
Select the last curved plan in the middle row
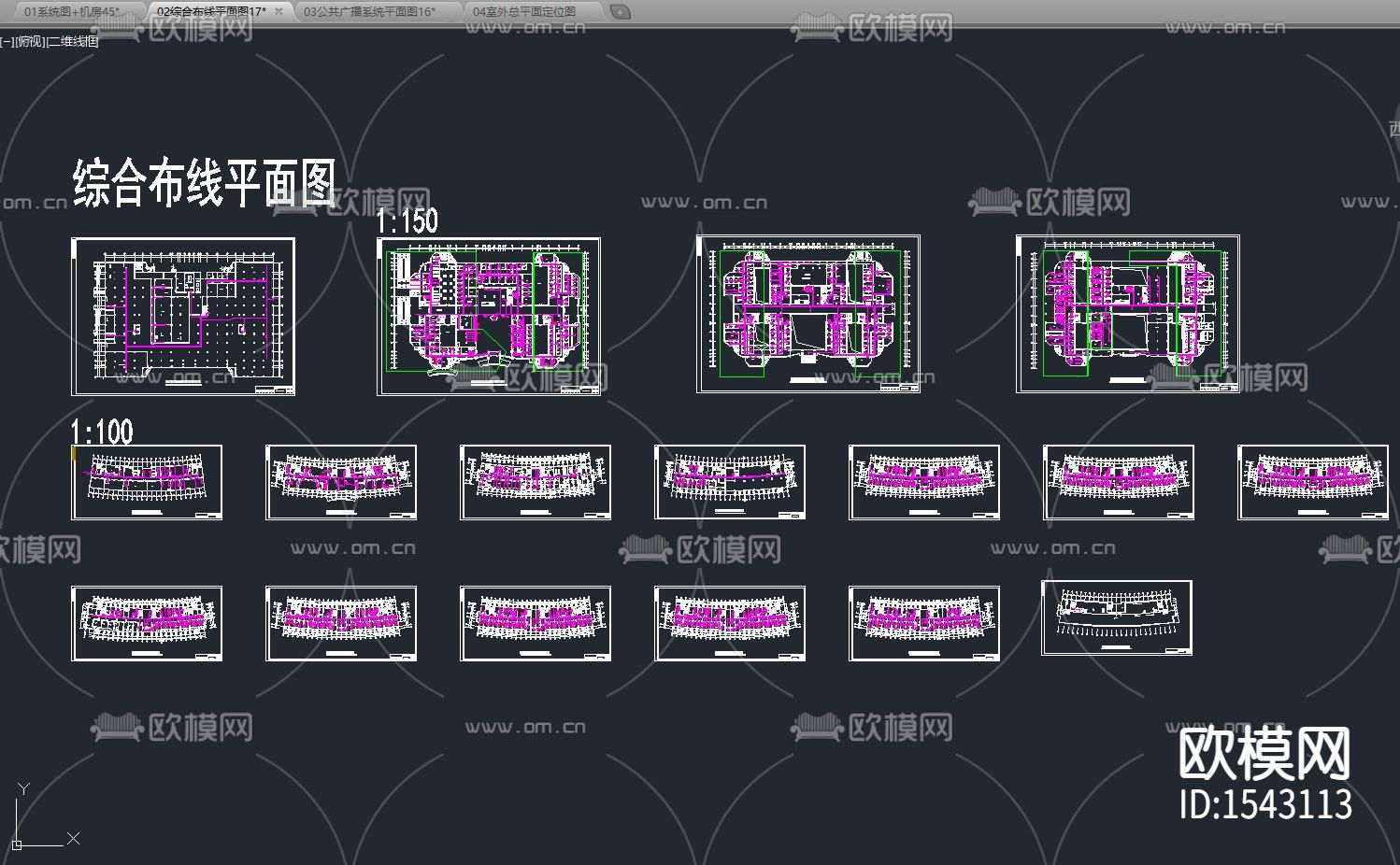(1313, 482)
